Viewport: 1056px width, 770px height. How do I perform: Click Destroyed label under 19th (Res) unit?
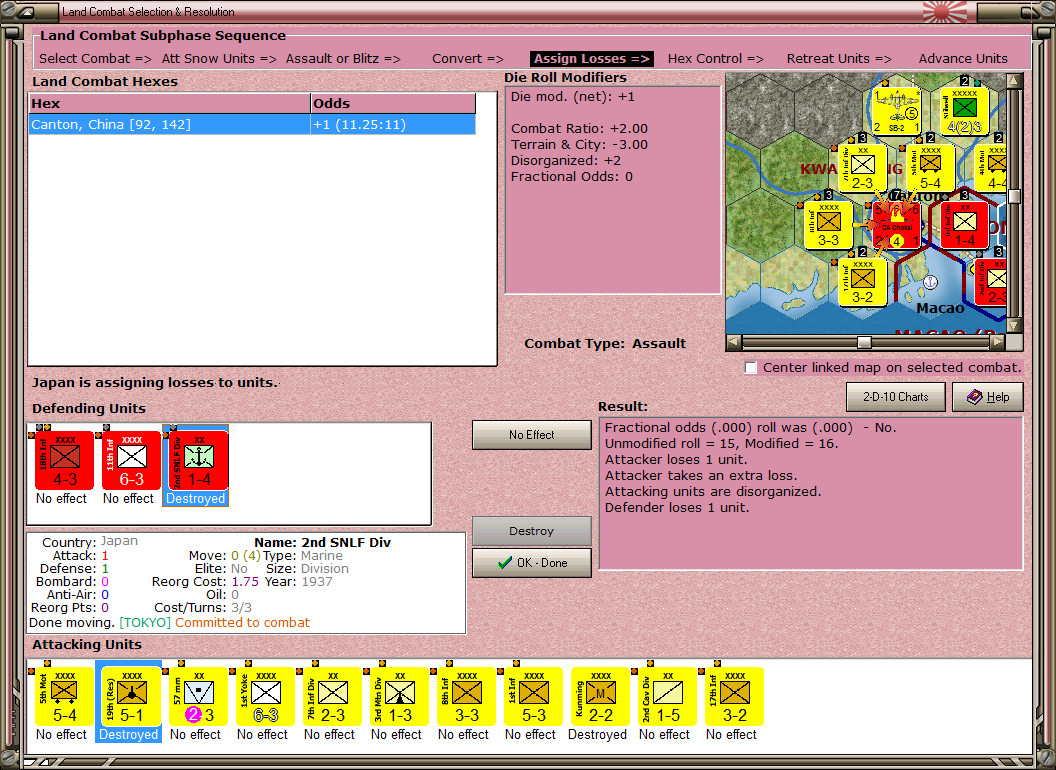pos(129,734)
